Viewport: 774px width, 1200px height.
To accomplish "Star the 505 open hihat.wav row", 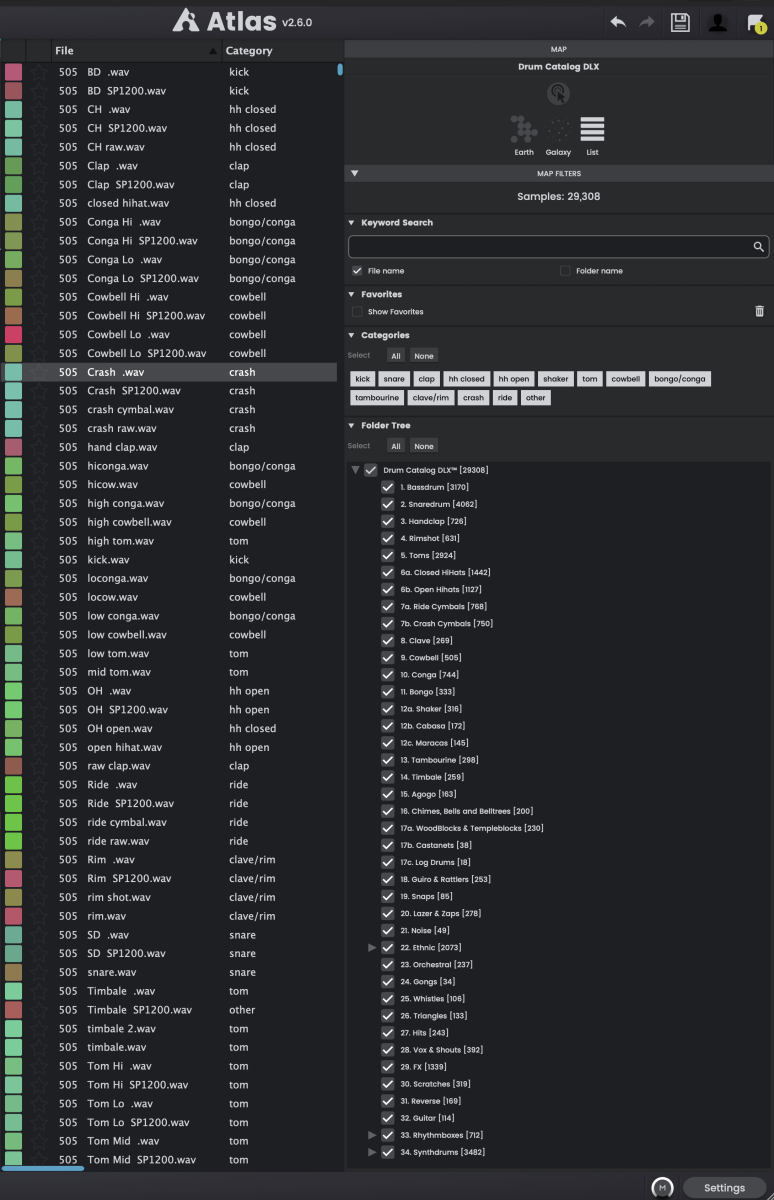I will (x=38, y=747).
